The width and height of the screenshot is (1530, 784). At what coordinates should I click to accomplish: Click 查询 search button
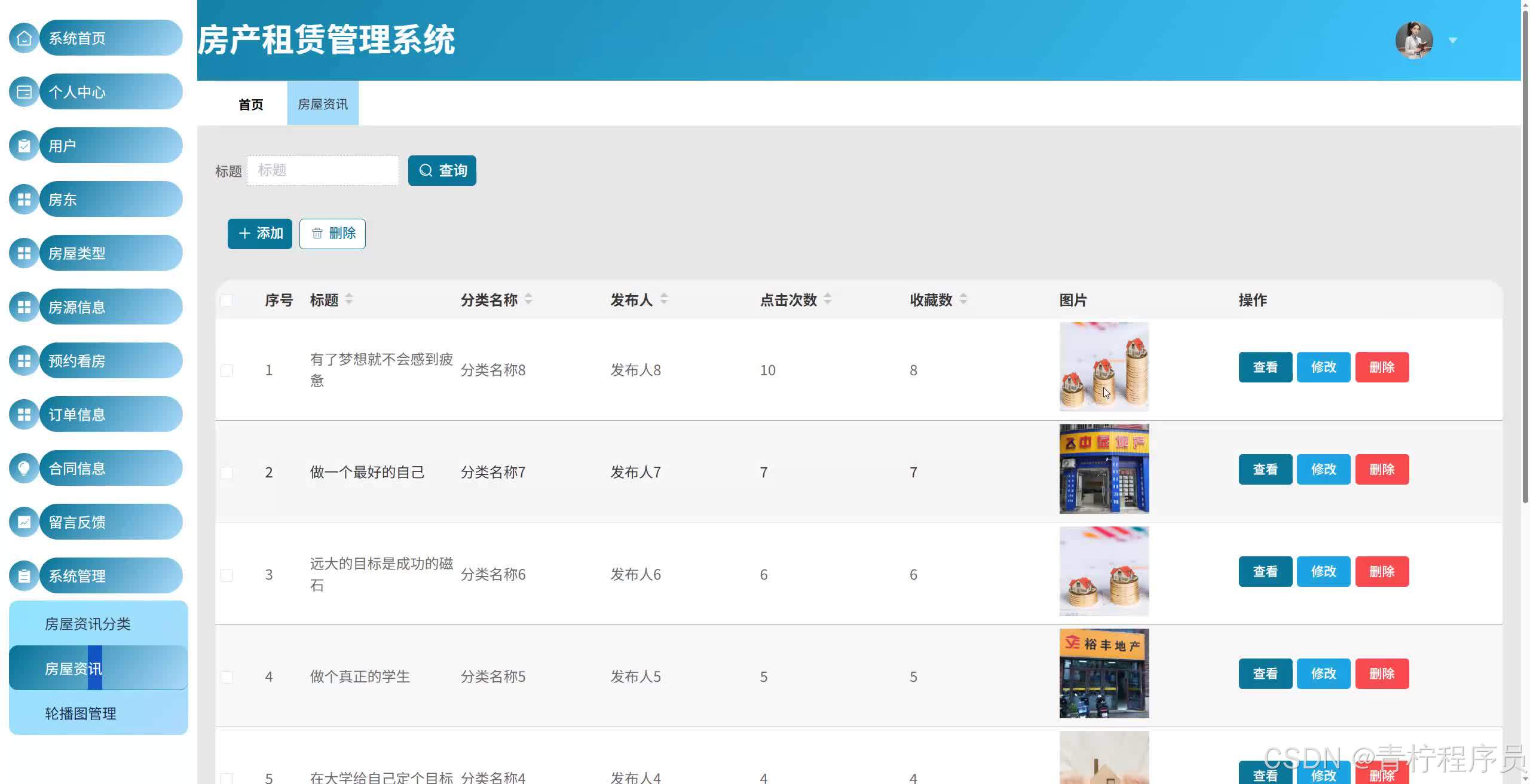442,171
